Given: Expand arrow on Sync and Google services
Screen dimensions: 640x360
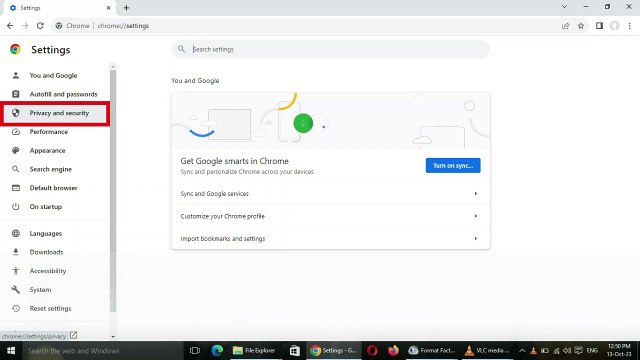Looking at the screenshot, I should (x=476, y=193).
